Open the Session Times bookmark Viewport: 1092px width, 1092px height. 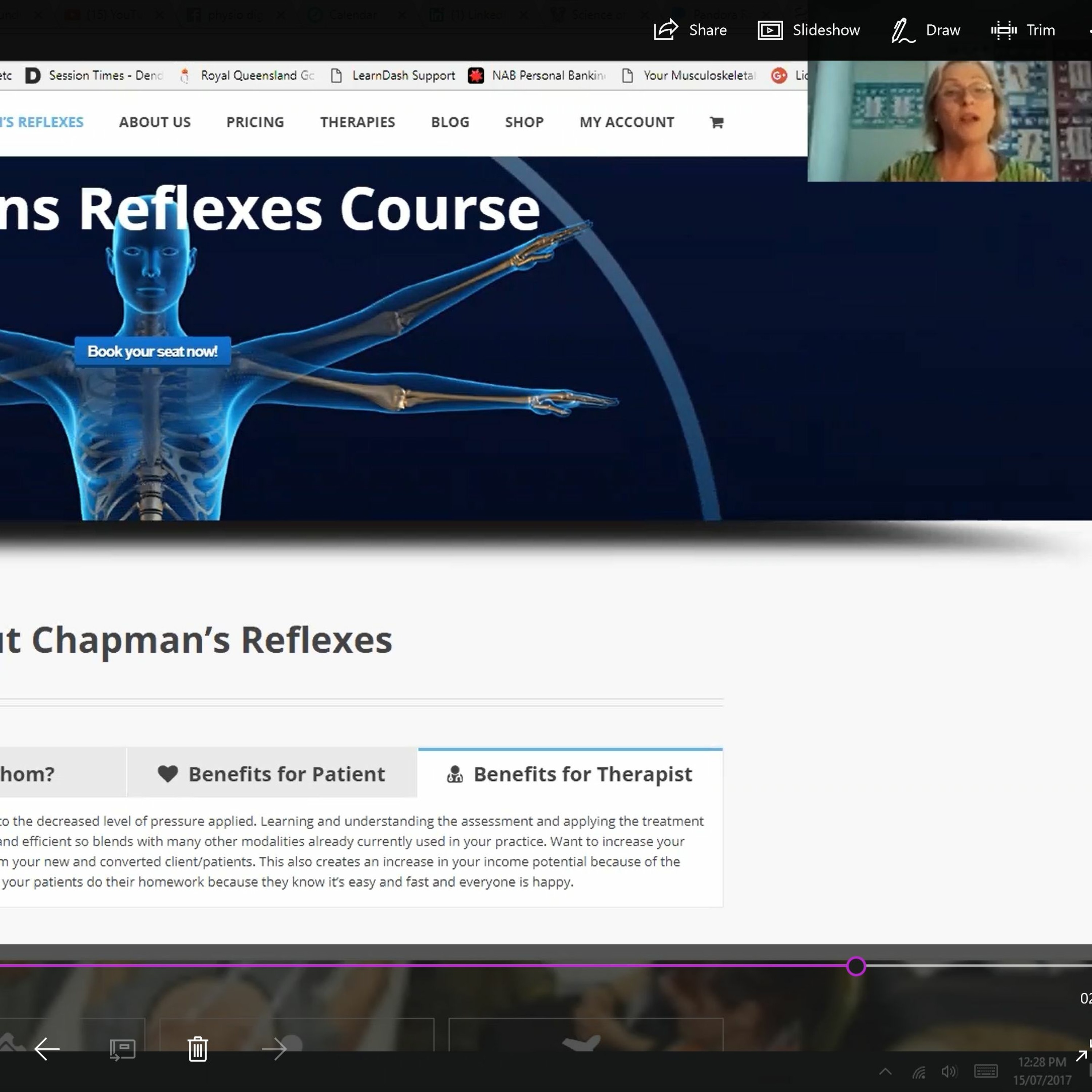95,75
